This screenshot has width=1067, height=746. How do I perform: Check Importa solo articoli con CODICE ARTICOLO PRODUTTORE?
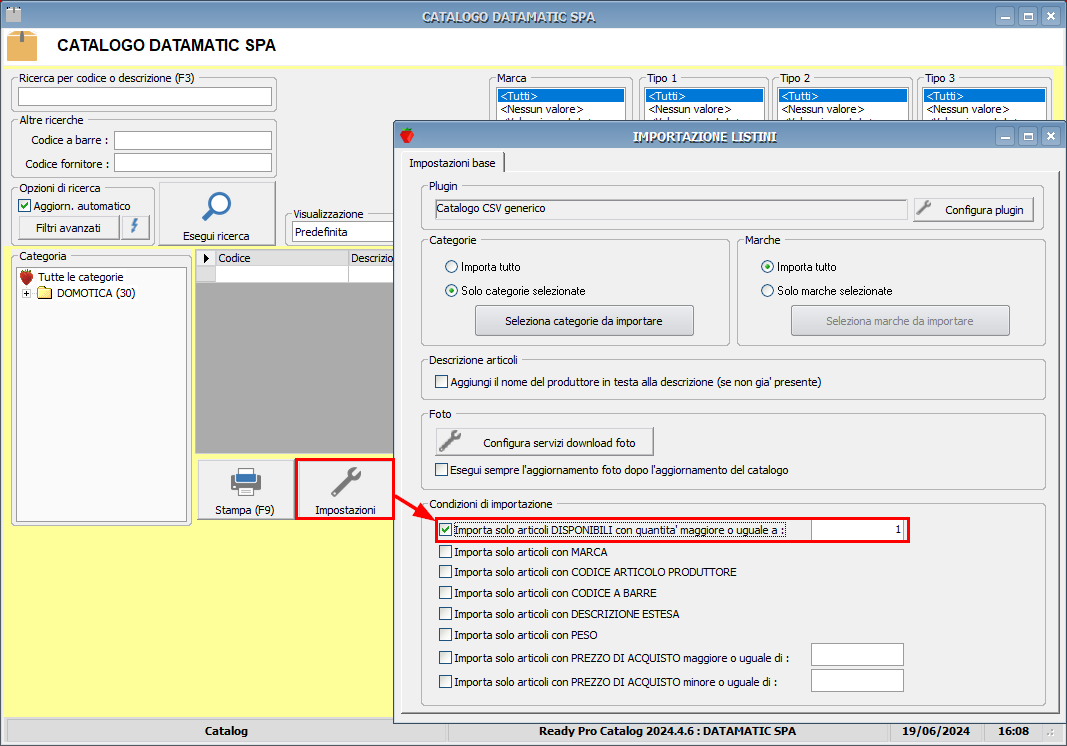coord(445,572)
